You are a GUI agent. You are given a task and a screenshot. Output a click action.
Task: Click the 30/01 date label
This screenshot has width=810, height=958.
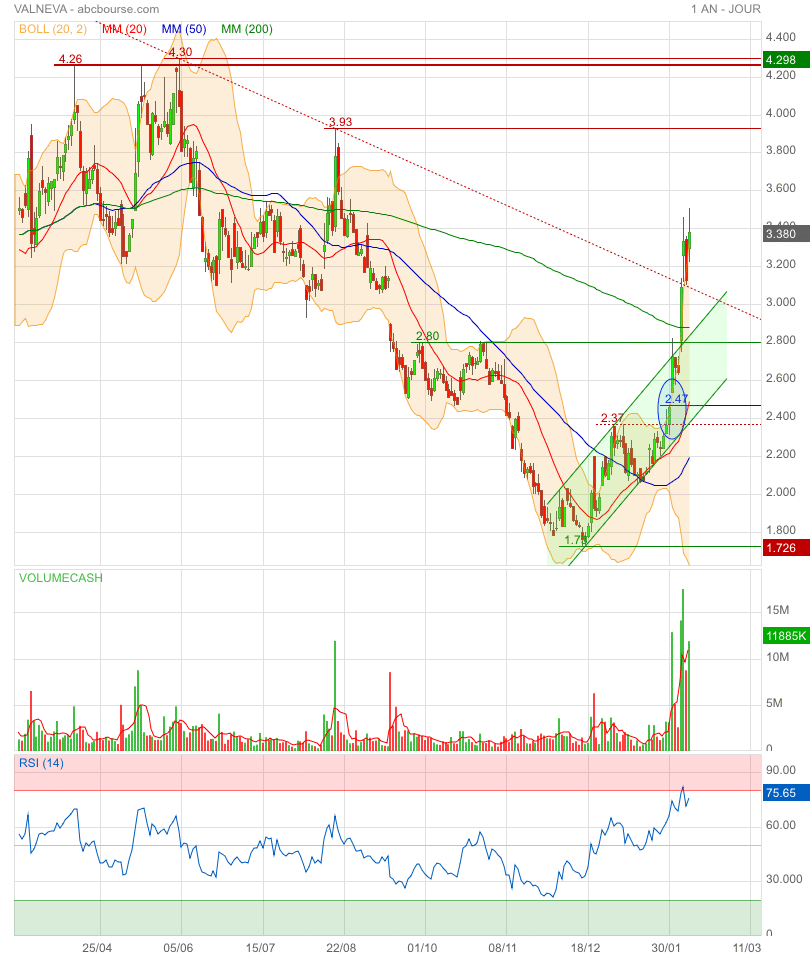[666, 948]
